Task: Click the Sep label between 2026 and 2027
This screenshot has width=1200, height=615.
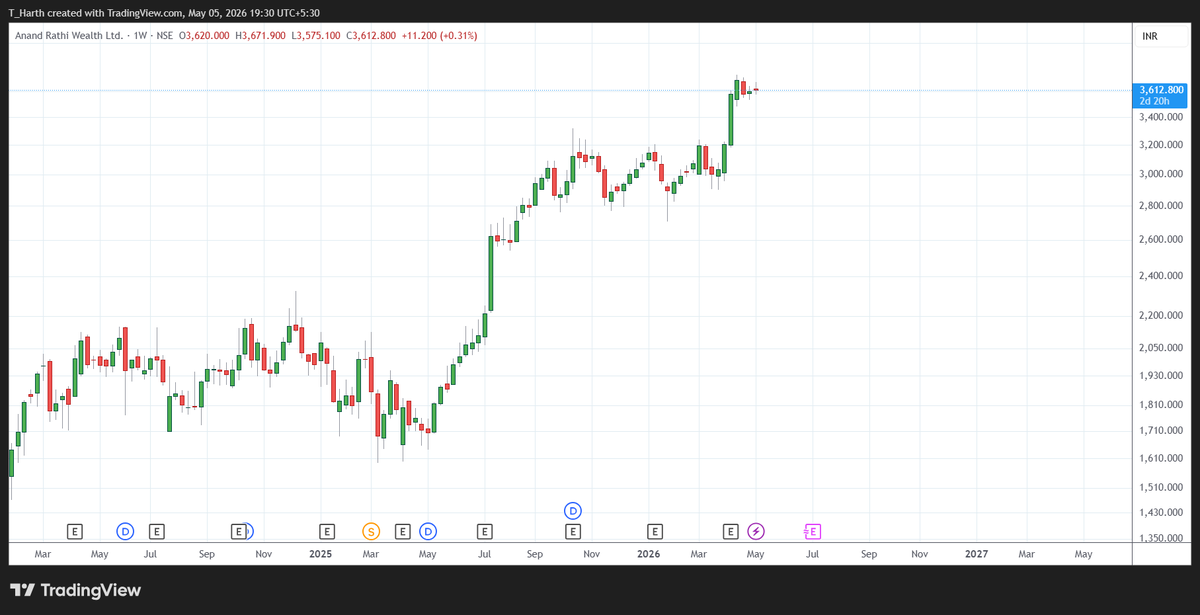Action: coord(869,553)
